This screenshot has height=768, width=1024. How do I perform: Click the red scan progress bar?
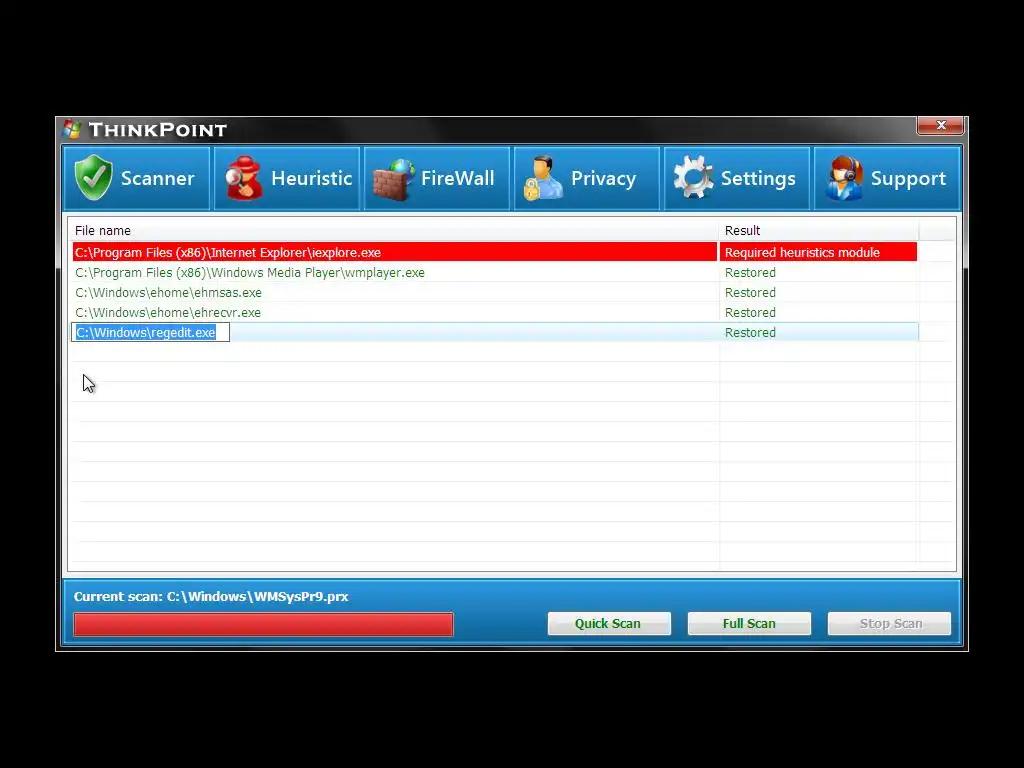(263, 624)
